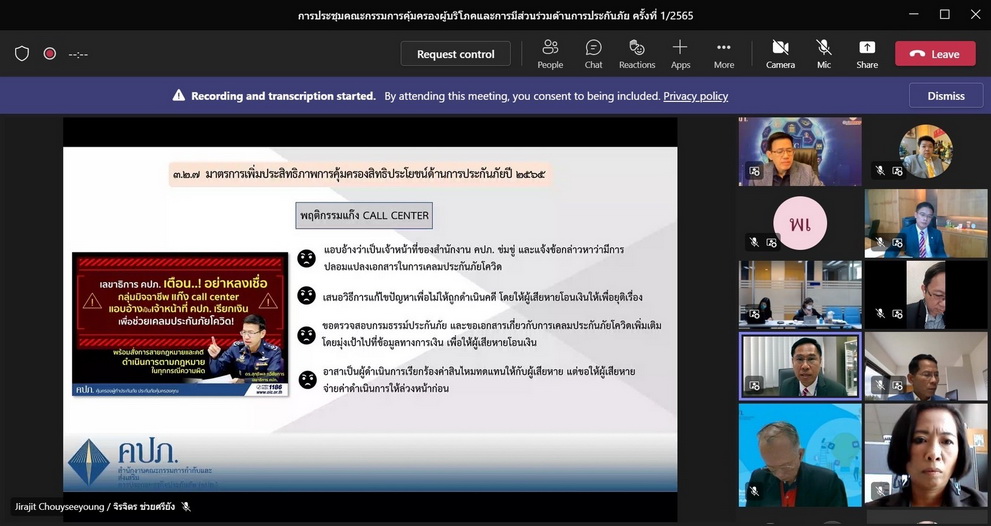Toggle the Camera on
The image size is (991, 526).
pos(780,53)
